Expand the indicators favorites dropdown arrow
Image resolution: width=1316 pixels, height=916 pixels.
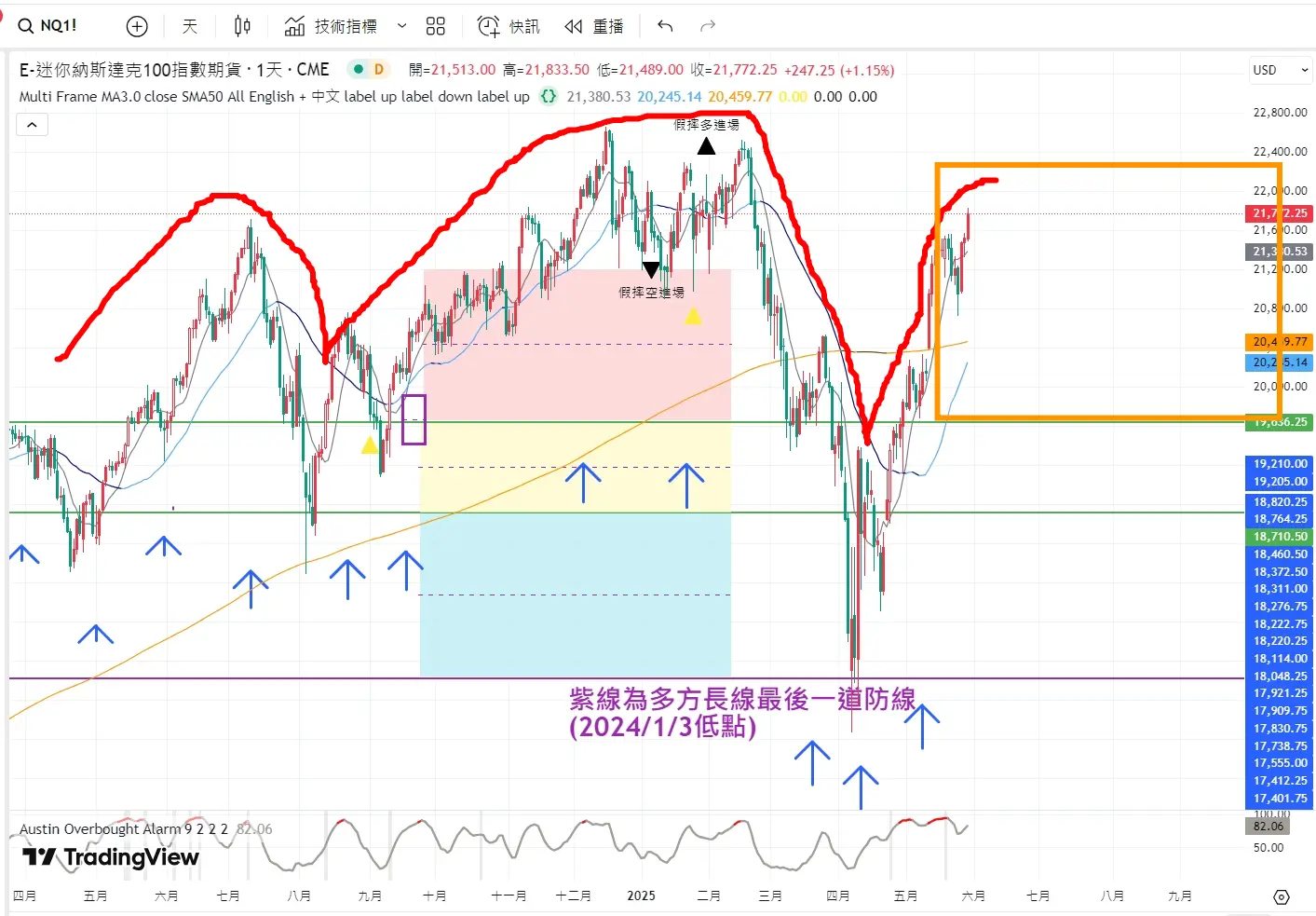tap(401, 26)
